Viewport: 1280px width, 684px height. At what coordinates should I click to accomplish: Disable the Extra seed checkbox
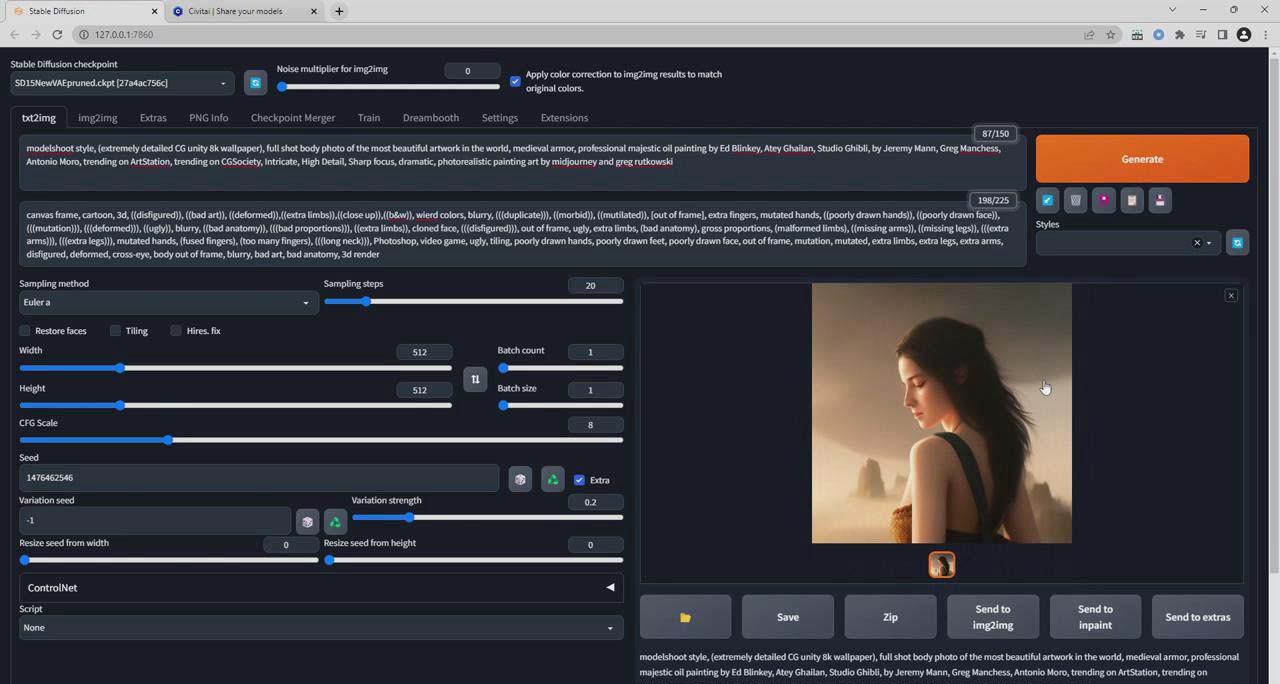[579, 480]
